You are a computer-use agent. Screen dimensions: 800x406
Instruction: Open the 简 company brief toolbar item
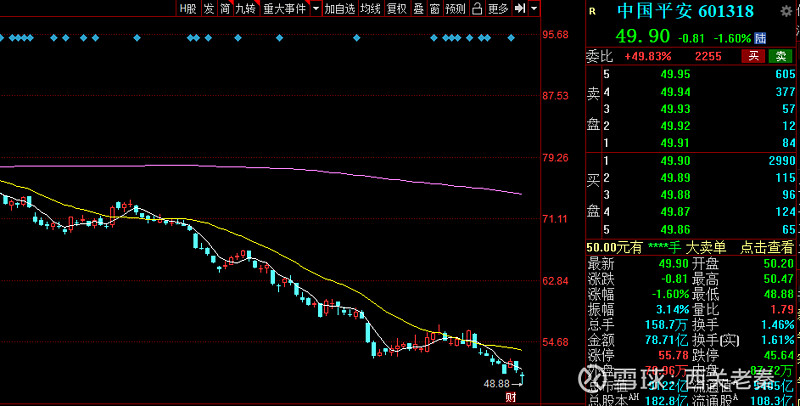[225, 8]
